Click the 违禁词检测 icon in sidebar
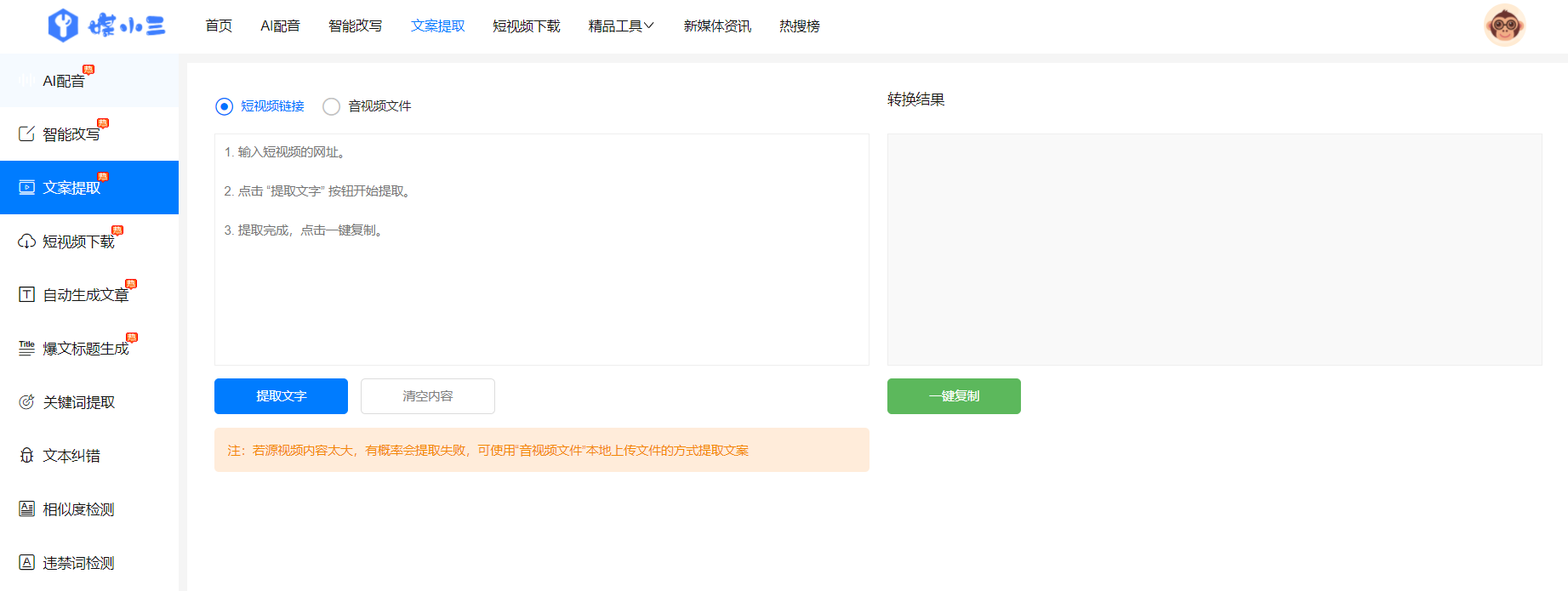The width and height of the screenshot is (1568, 591). tap(27, 562)
